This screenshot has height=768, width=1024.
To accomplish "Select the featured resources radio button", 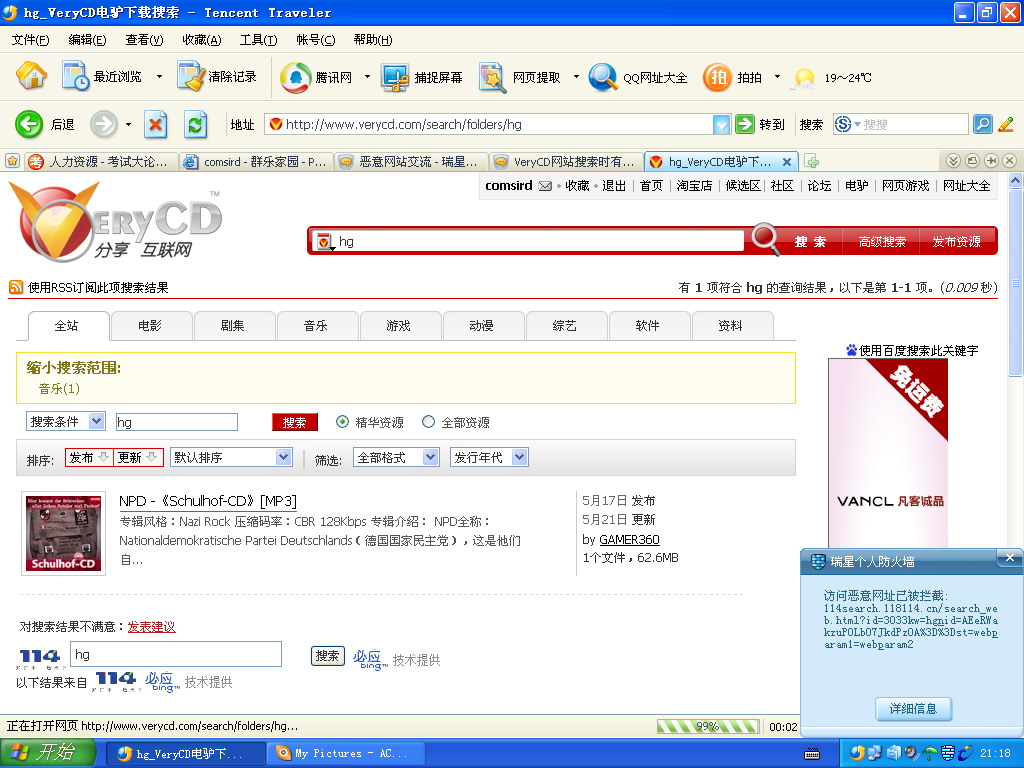I will click(x=342, y=422).
